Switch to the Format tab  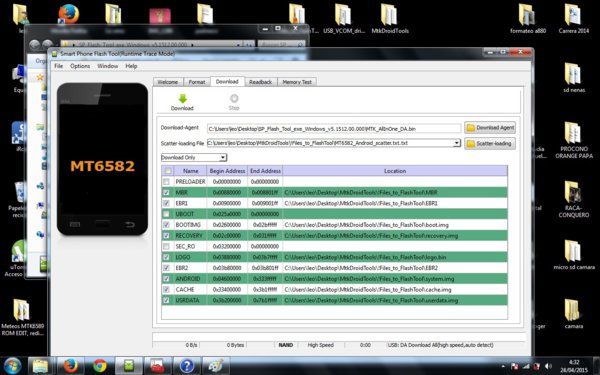coord(197,82)
